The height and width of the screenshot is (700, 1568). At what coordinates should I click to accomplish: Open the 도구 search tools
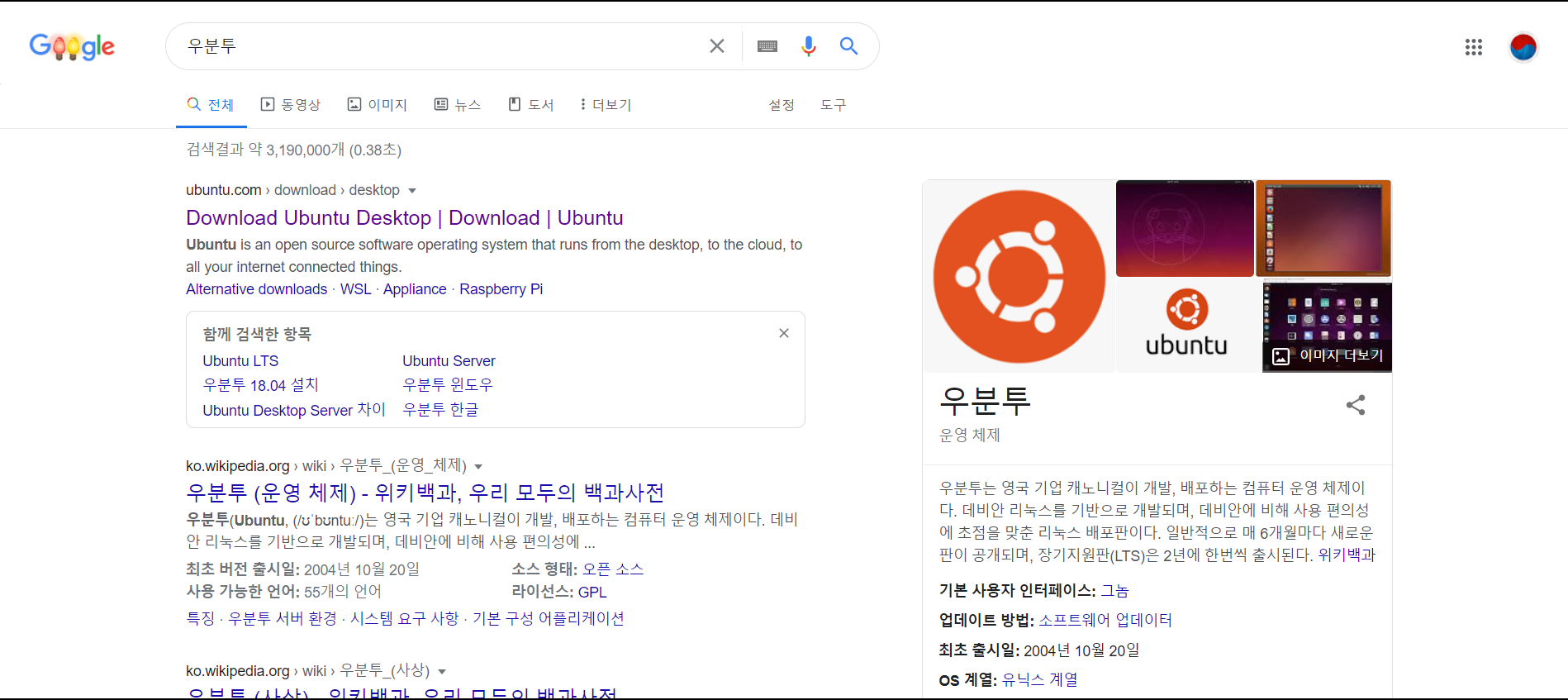coord(833,105)
